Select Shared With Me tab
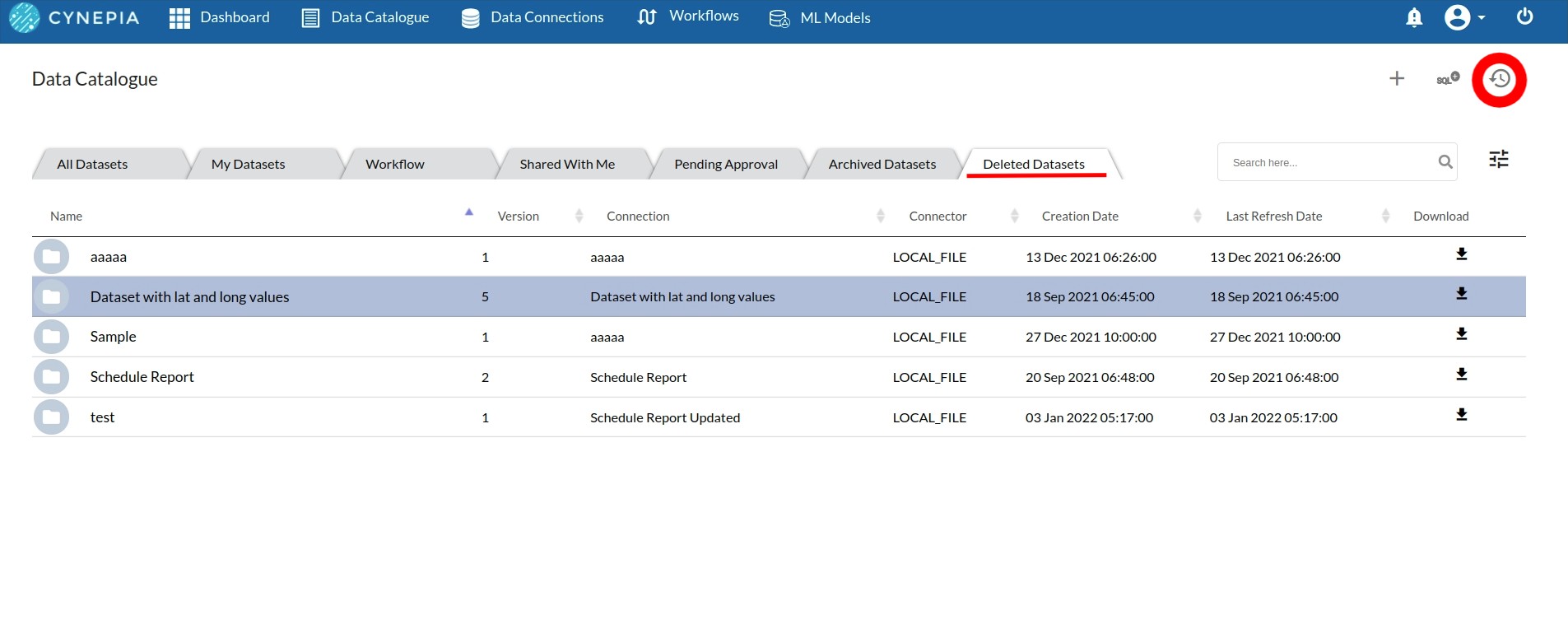Image resolution: width=1568 pixels, height=638 pixels. (567, 164)
